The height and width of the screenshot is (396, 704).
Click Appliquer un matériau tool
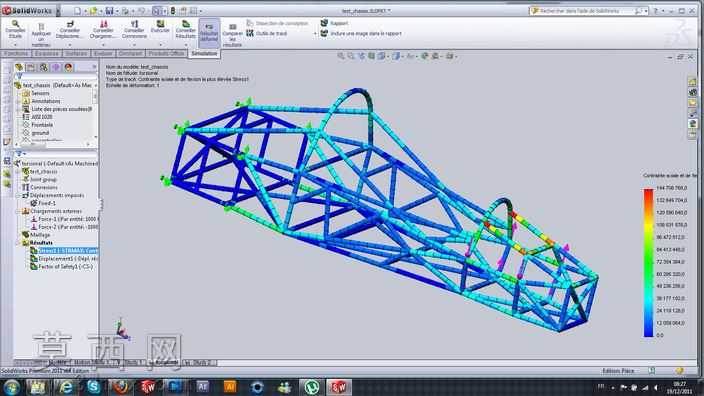pos(41,35)
